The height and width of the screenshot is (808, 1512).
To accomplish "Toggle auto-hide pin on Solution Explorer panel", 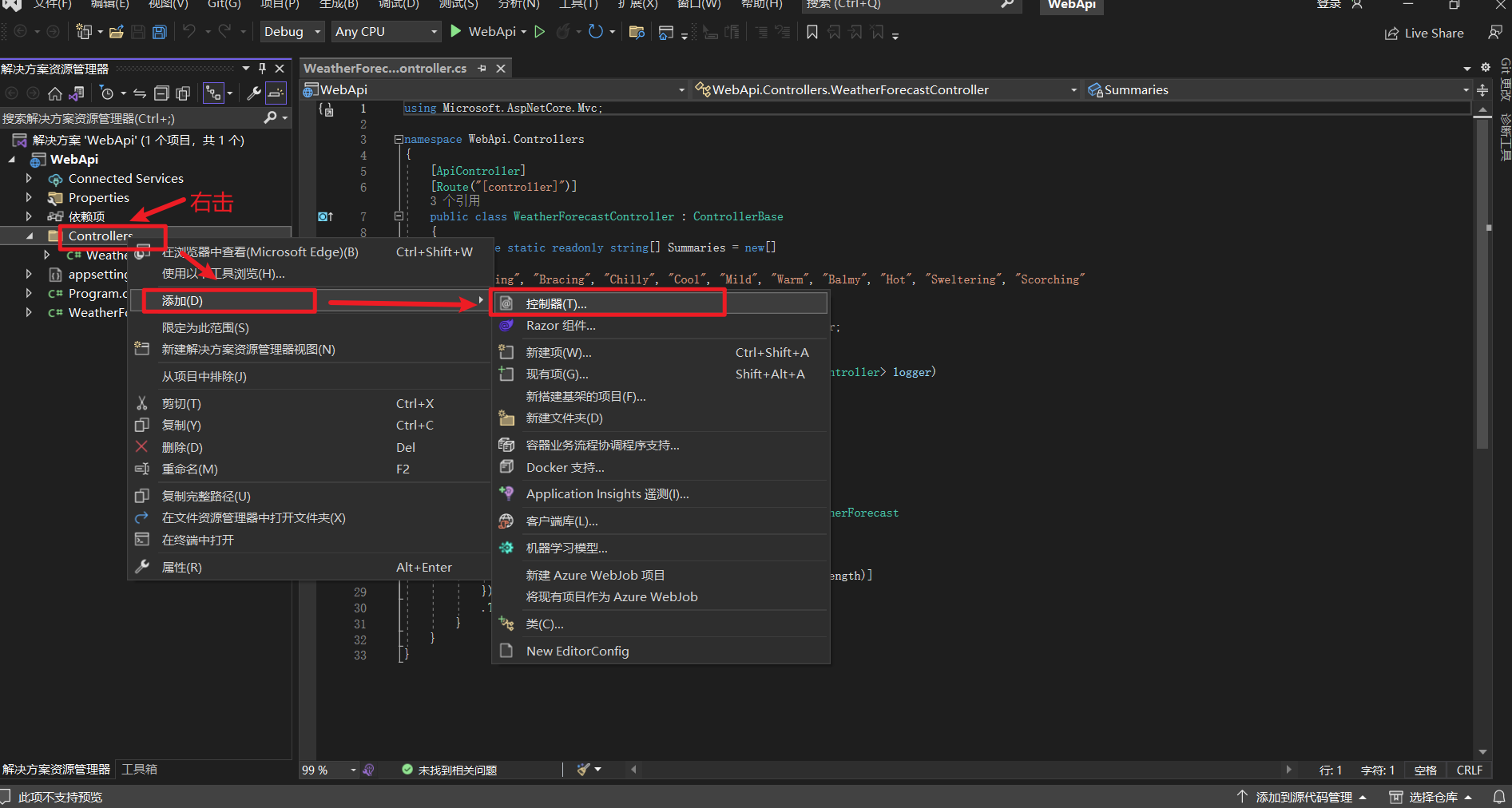I will click(263, 69).
